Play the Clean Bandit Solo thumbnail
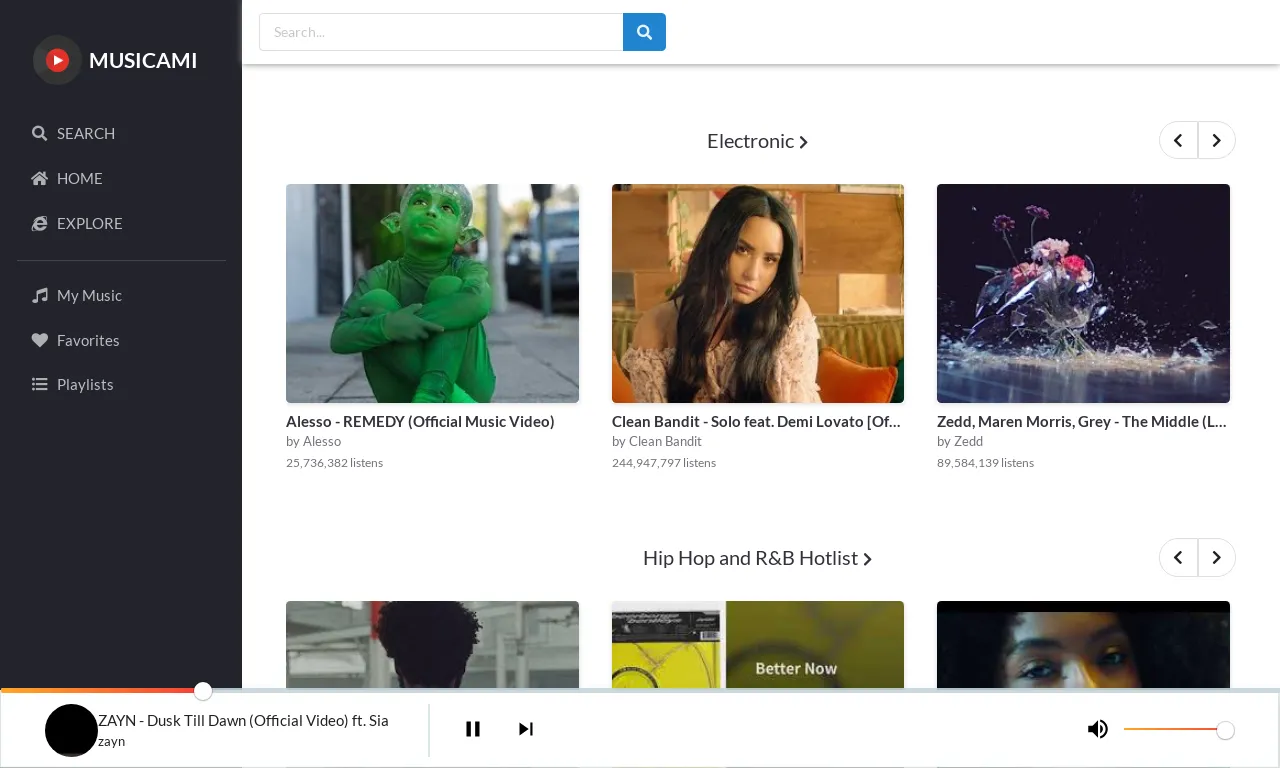 pyautogui.click(x=758, y=293)
